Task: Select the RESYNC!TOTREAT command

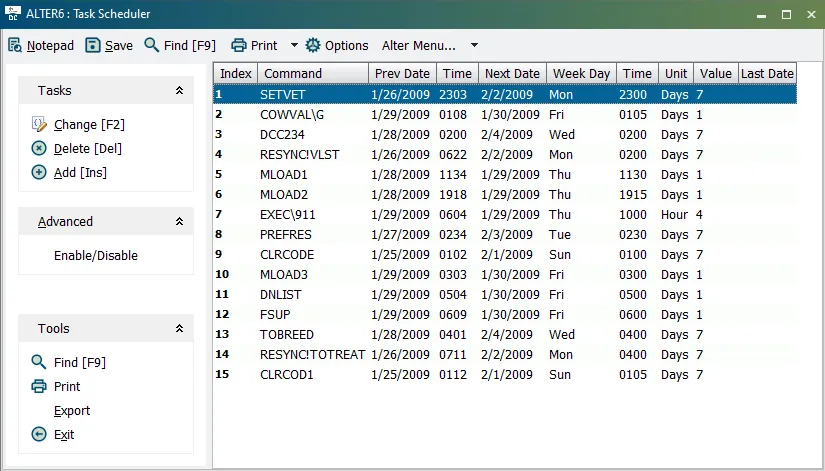Action: (x=313, y=355)
